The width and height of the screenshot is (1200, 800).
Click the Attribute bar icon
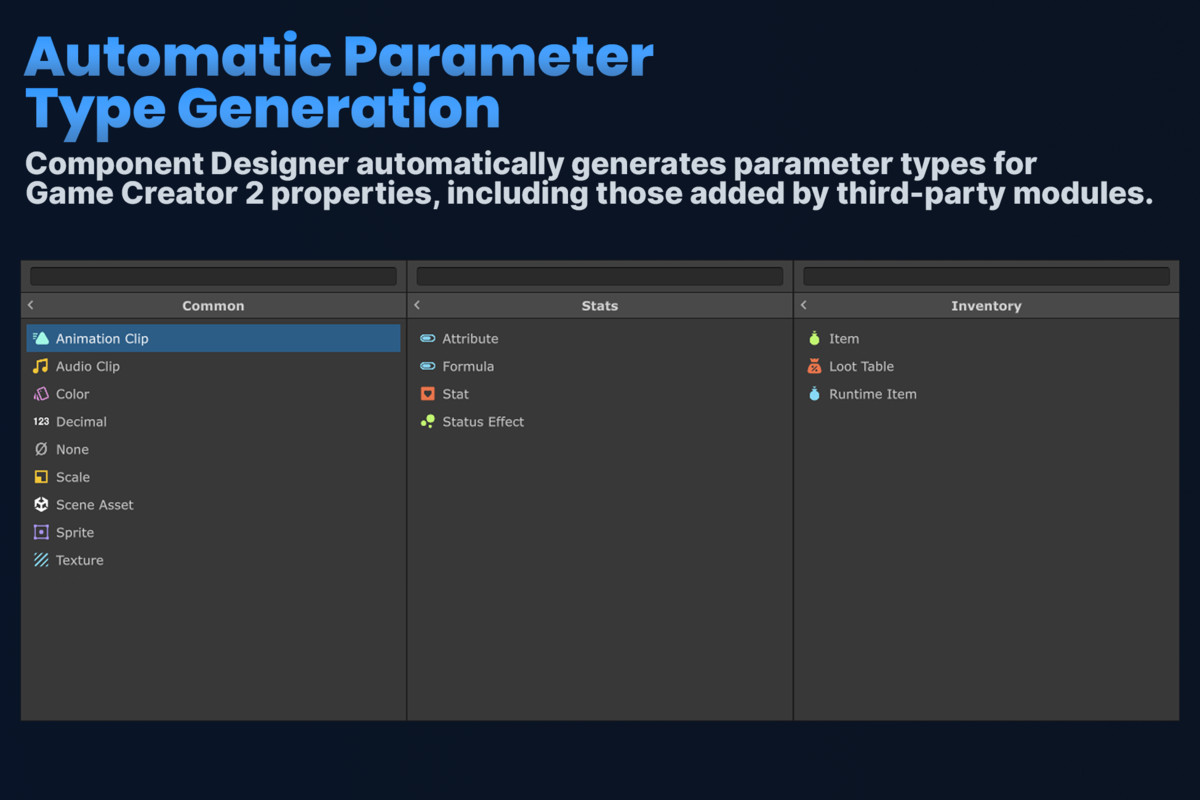(x=428, y=339)
